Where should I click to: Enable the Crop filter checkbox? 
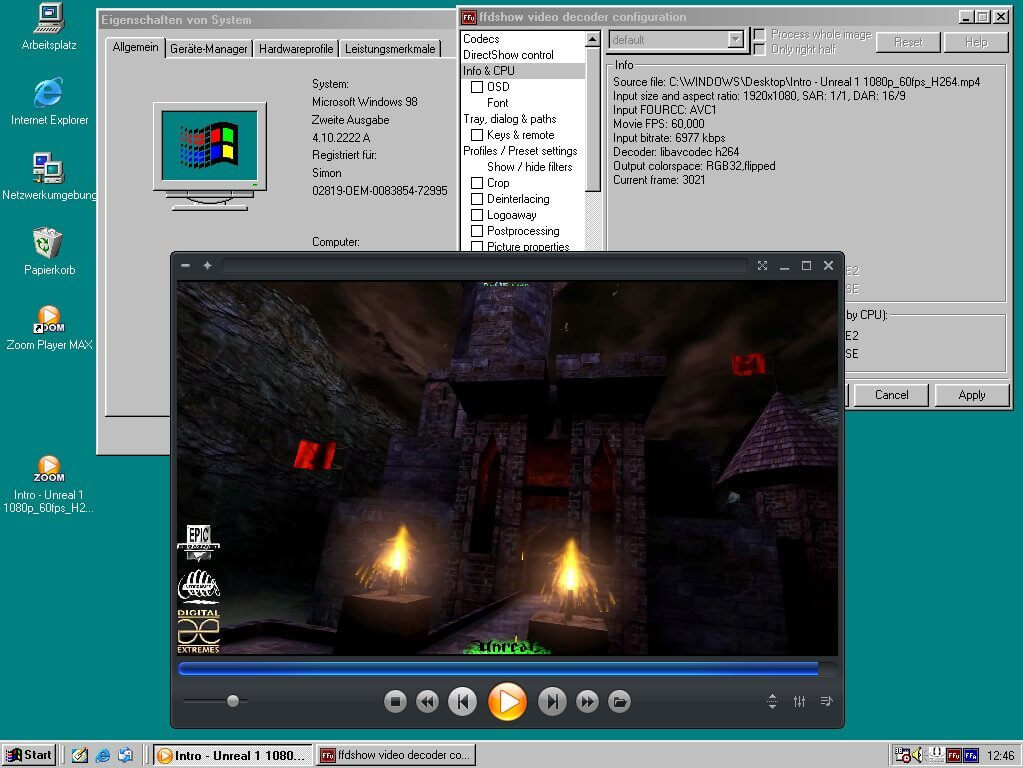[477, 183]
